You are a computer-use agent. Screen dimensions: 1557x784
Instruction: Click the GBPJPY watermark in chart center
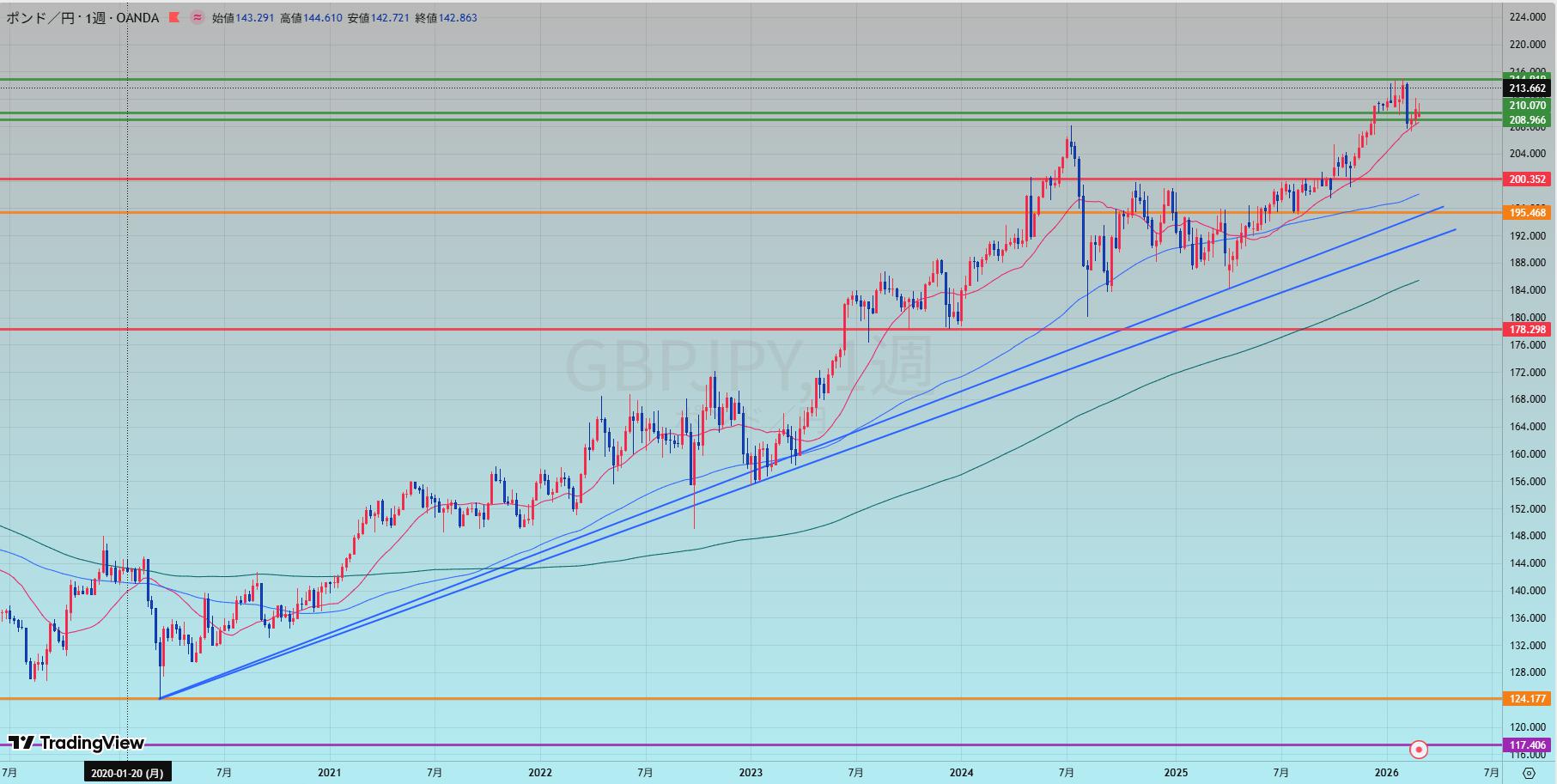[747, 367]
